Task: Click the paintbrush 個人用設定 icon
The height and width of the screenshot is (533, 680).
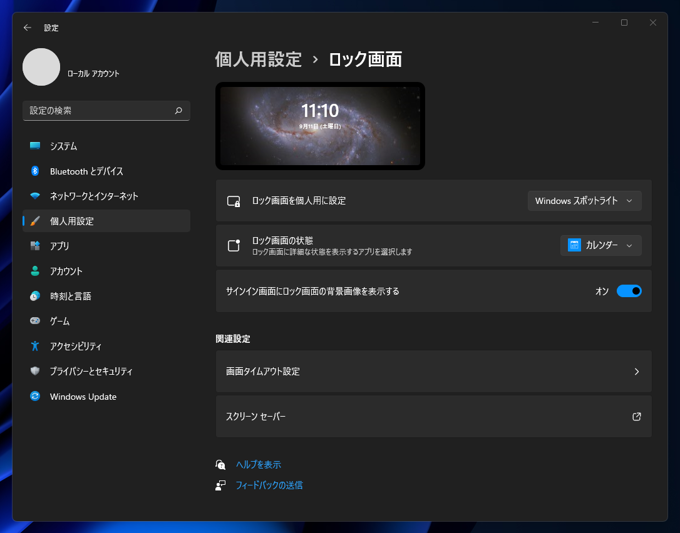Action: point(35,221)
